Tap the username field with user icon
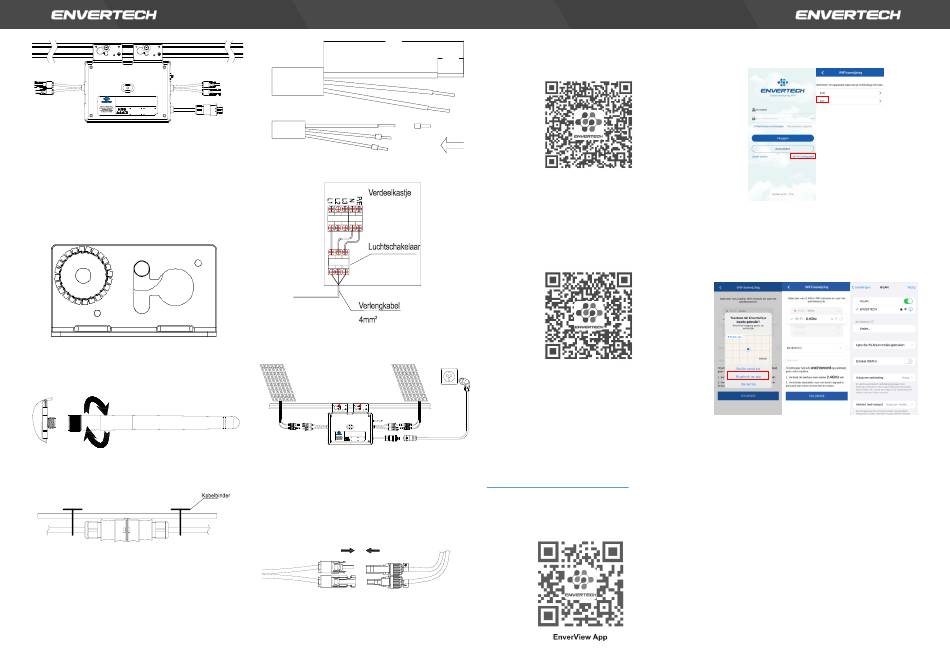This screenshot has height=672, width=950. [783, 110]
